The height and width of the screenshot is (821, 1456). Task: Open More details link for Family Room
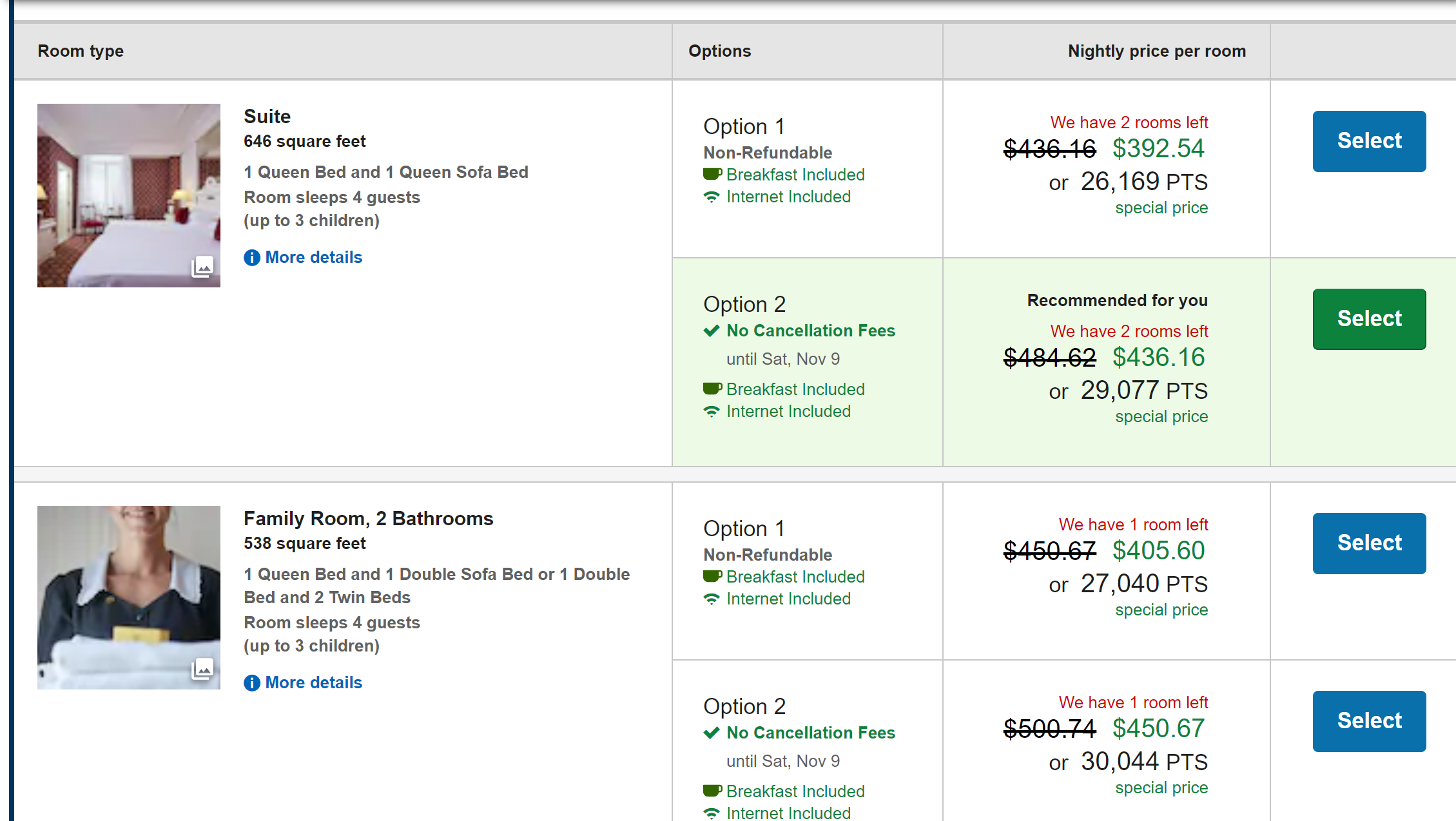tap(313, 682)
